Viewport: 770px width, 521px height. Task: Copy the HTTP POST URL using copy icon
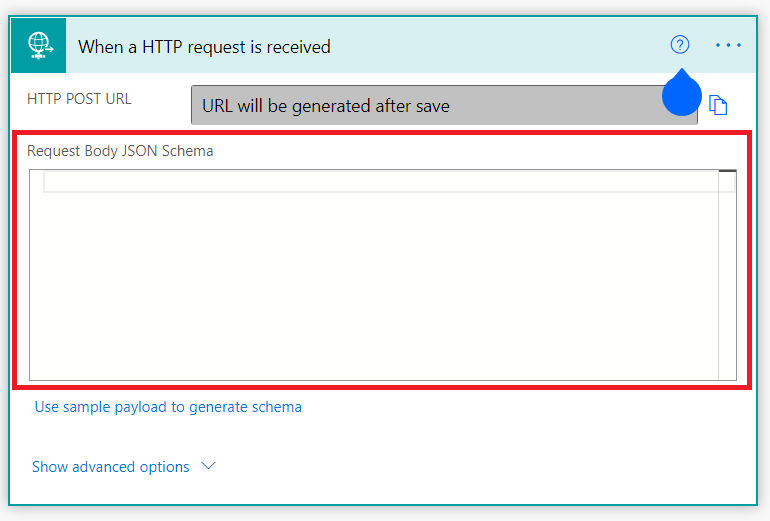click(x=718, y=105)
